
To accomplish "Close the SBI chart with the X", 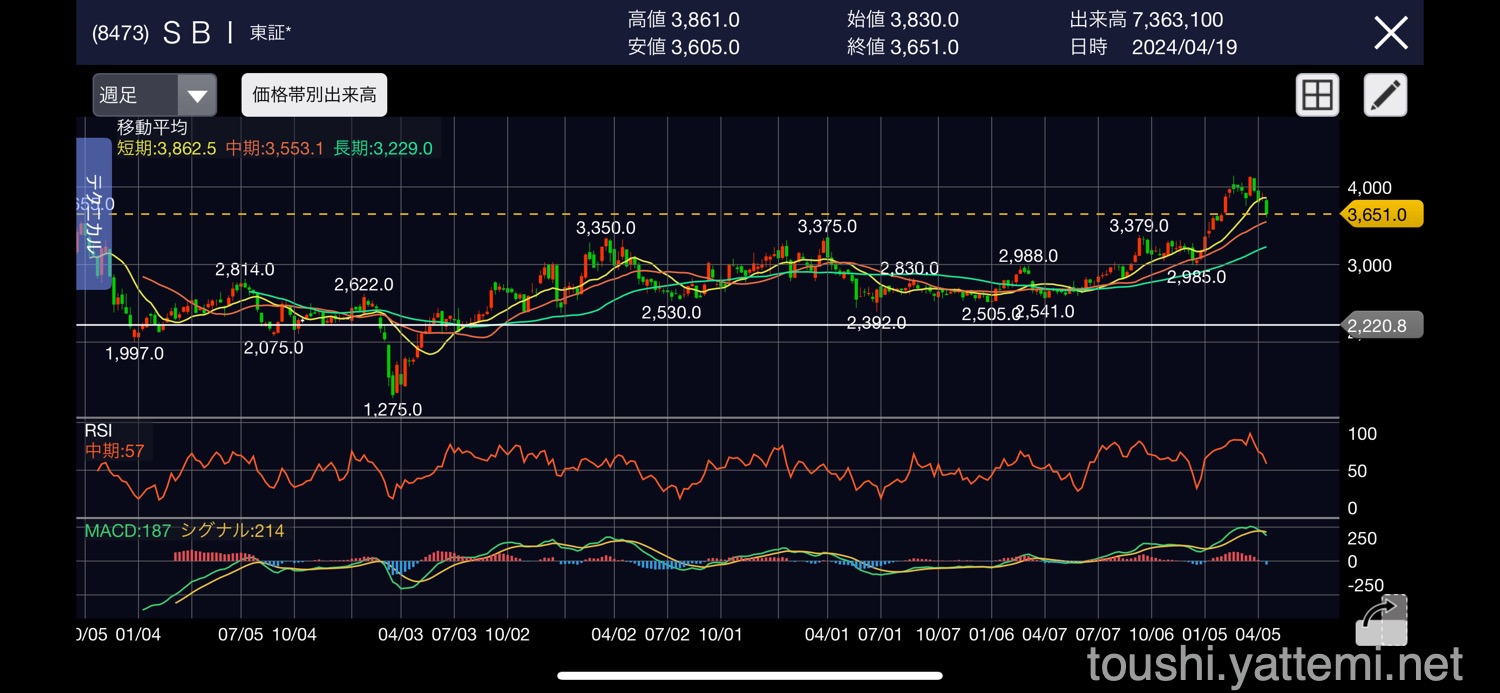I will (x=1391, y=33).
